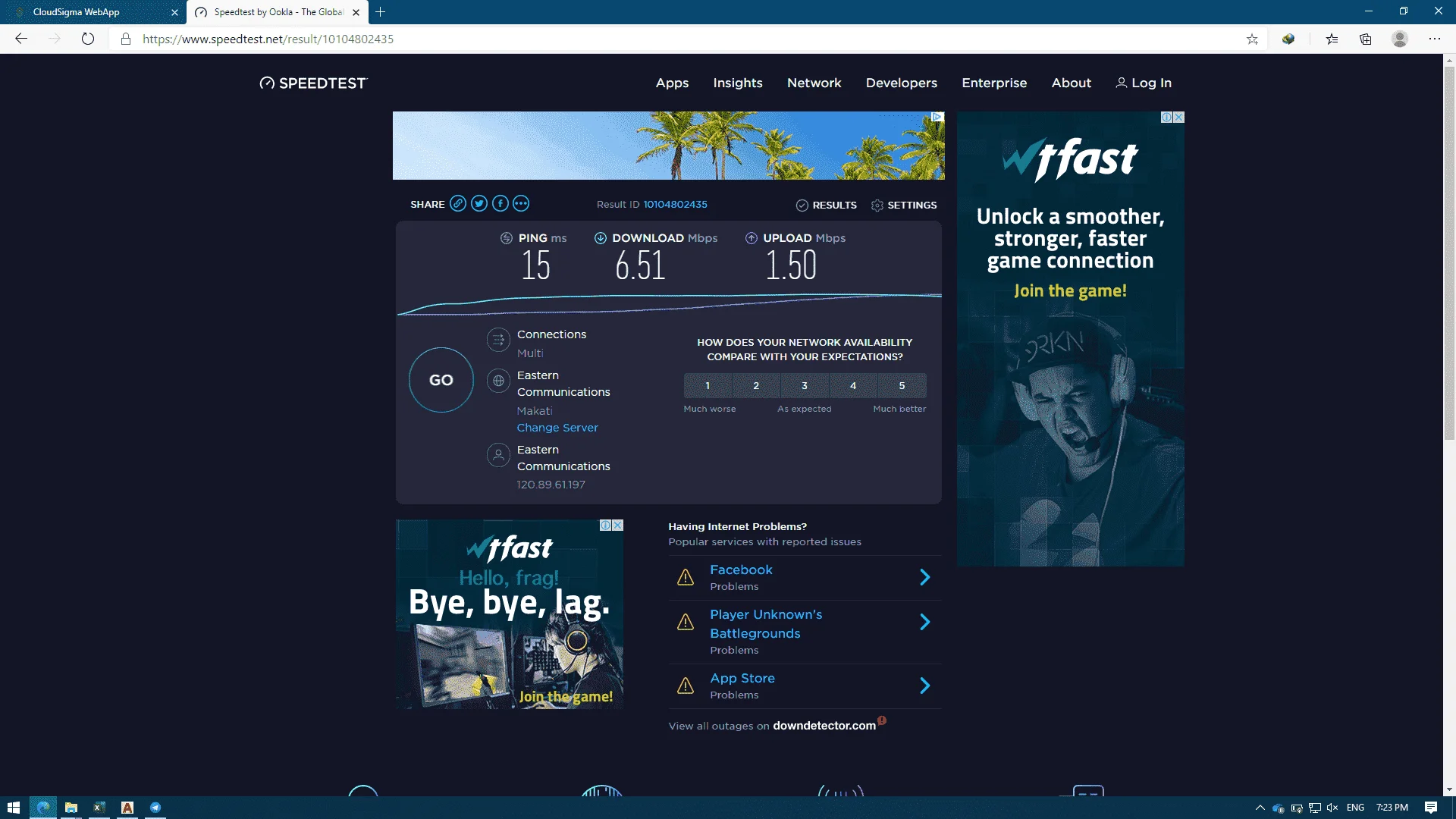Expand the Facebook problems entry arrow

[x=925, y=578]
